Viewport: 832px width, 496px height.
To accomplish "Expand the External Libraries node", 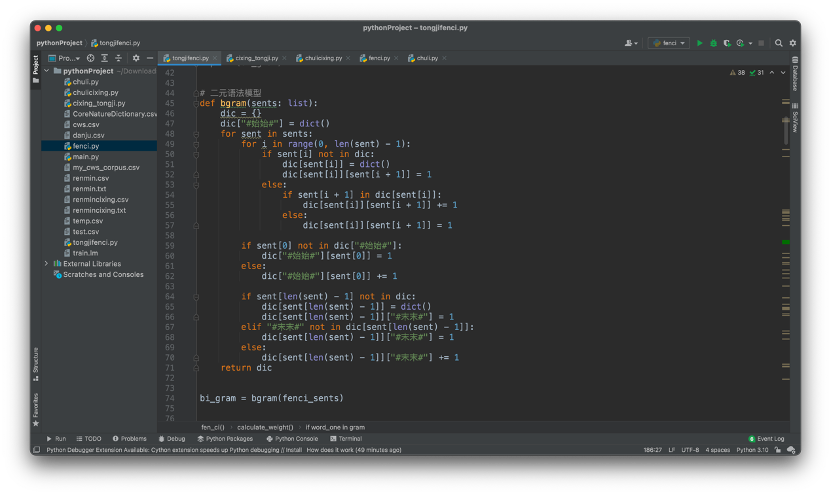I will pyautogui.click(x=47, y=264).
